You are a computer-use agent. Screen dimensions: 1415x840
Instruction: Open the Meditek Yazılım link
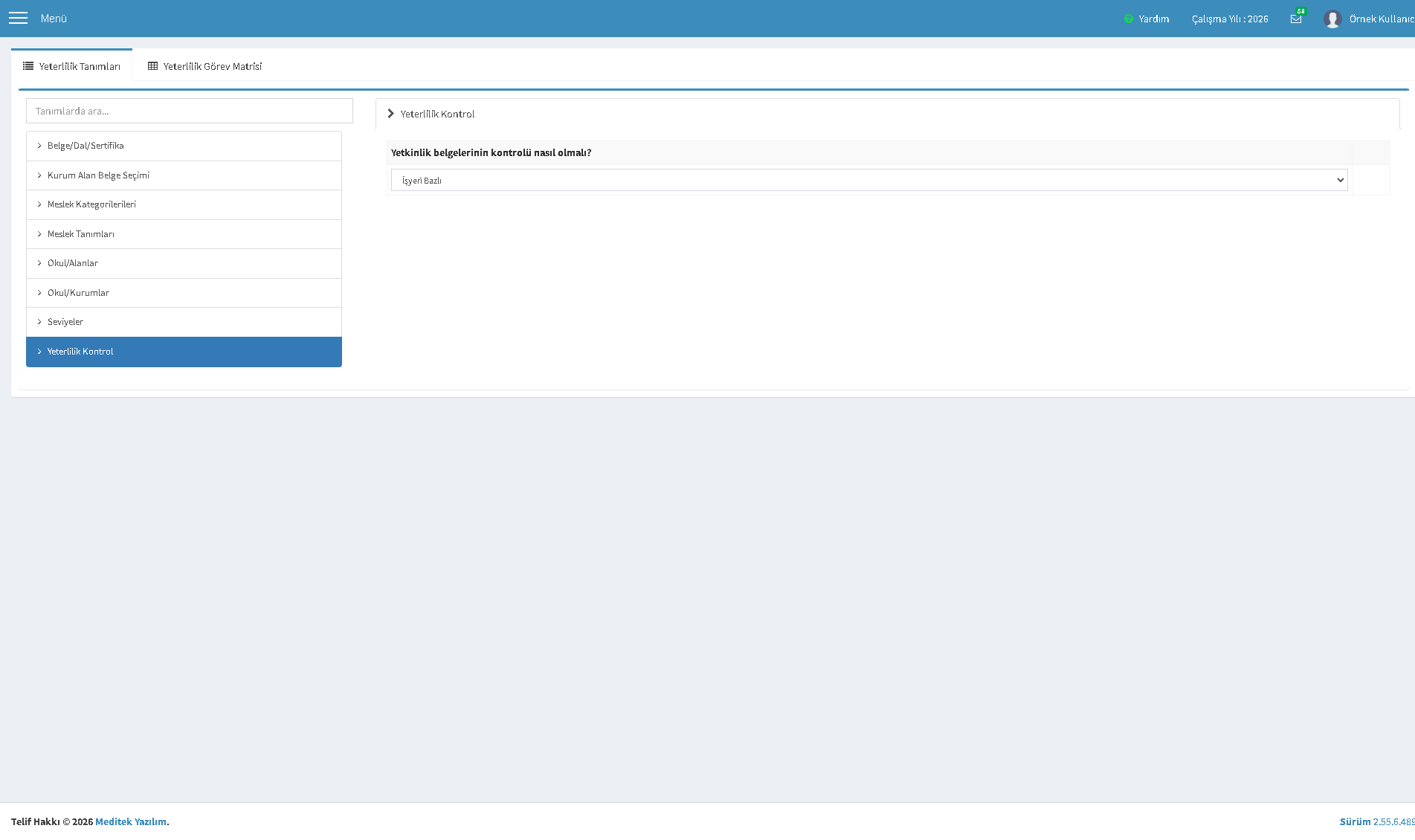[131, 821]
